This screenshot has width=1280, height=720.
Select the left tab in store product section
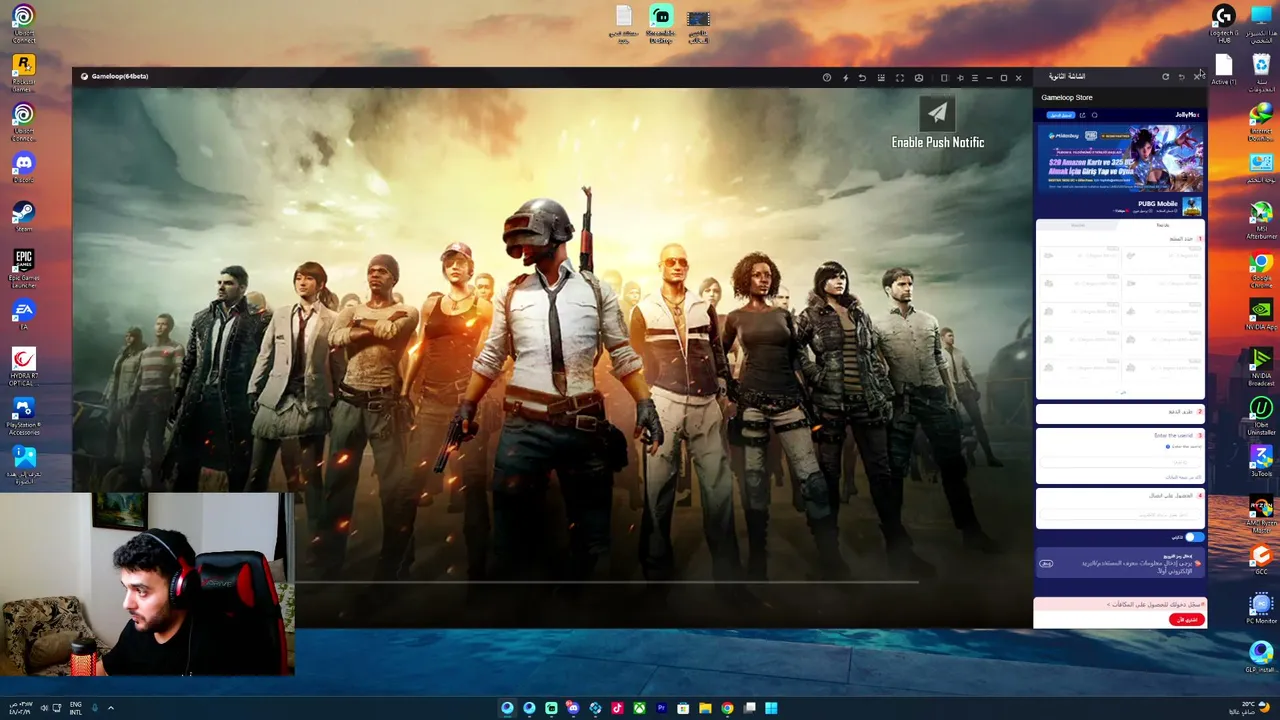point(1078,225)
